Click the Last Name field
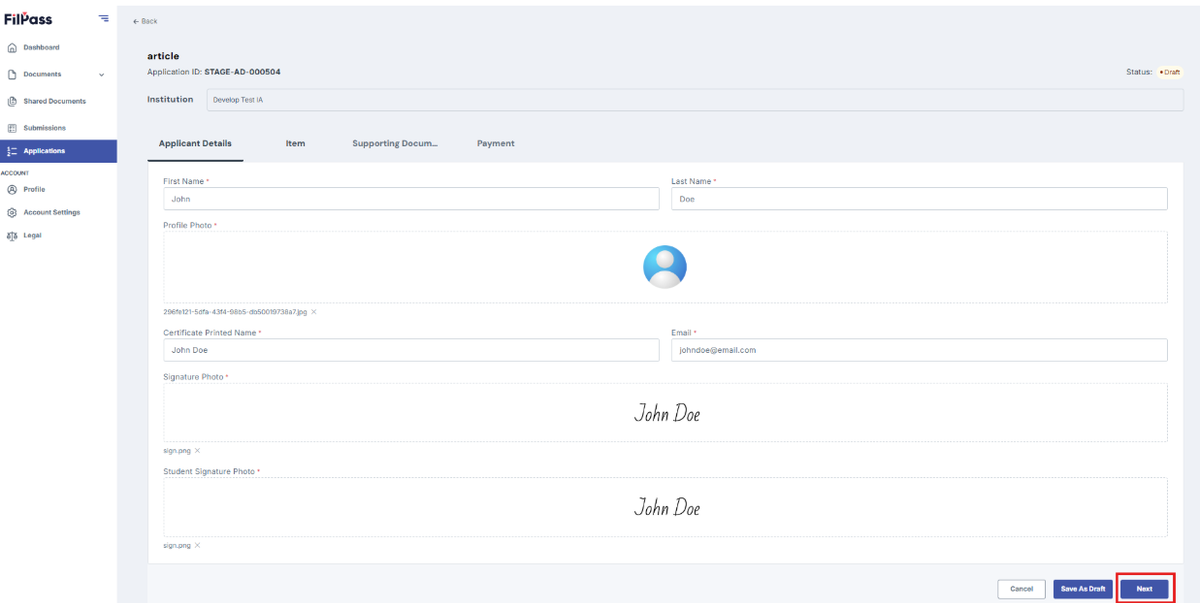The height and width of the screenshot is (603, 1200). [x=919, y=199]
